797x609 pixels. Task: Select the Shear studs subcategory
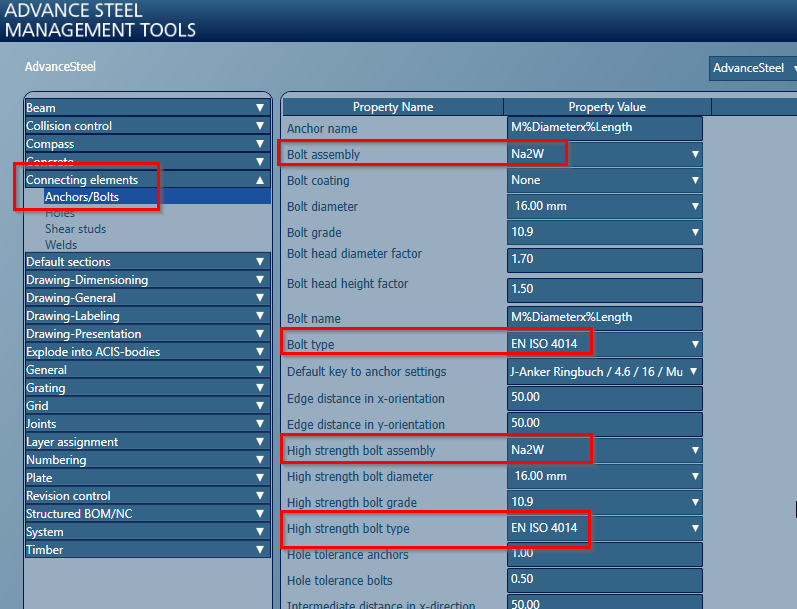pyautogui.click(x=75, y=229)
